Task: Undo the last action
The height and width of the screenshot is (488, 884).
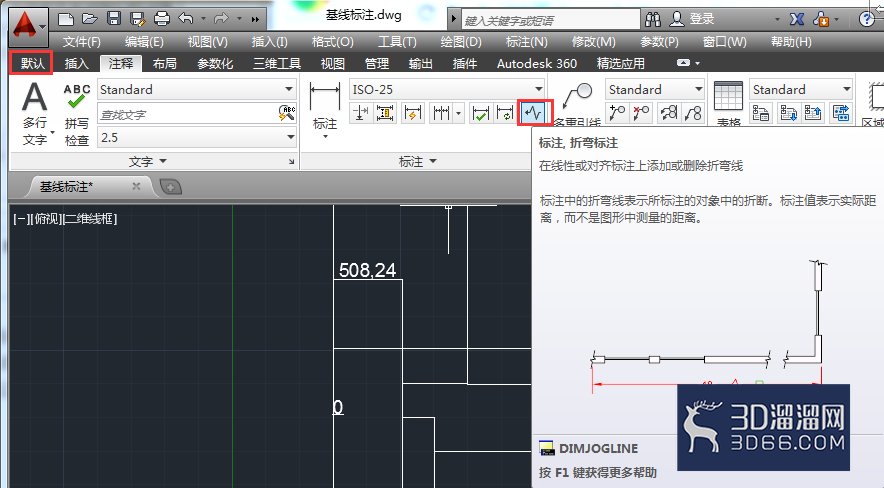Action: tap(186, 19)
